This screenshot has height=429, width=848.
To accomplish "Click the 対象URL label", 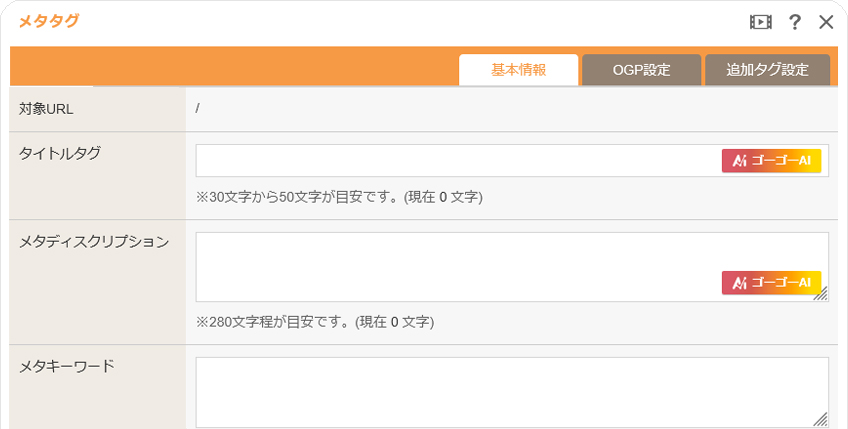I will 46,109.
